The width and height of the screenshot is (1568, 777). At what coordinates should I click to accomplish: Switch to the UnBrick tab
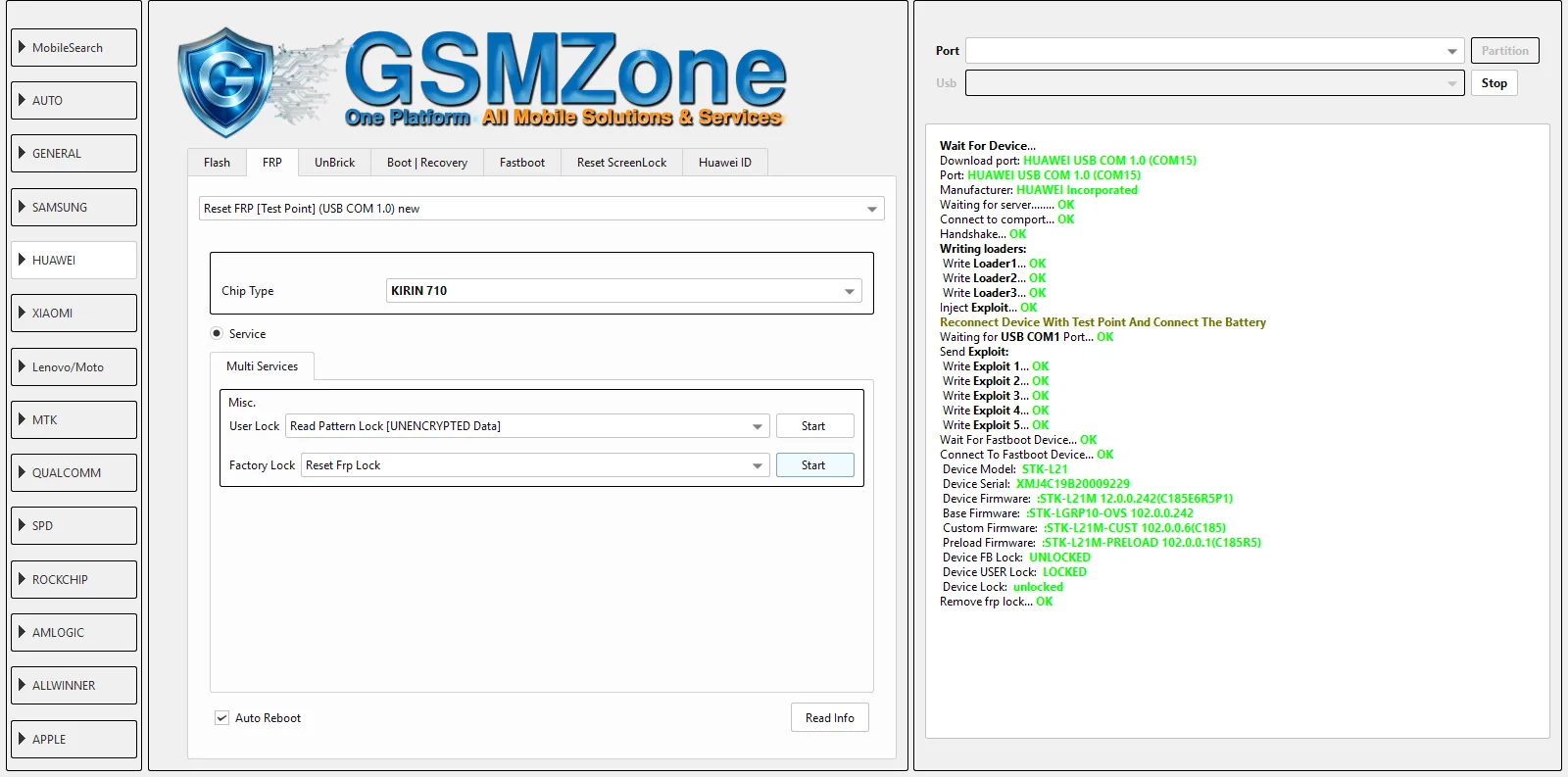point(334,163)
